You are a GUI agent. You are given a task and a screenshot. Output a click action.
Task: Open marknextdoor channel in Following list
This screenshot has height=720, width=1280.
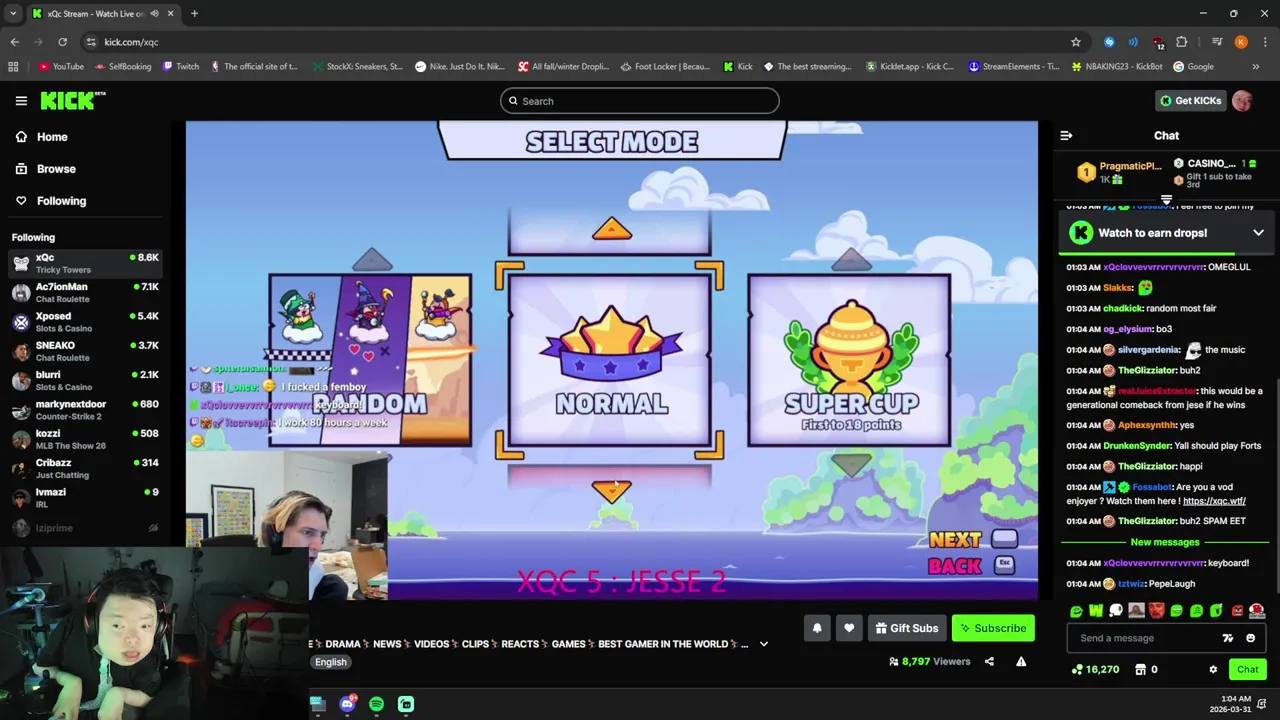click(84, 410)
